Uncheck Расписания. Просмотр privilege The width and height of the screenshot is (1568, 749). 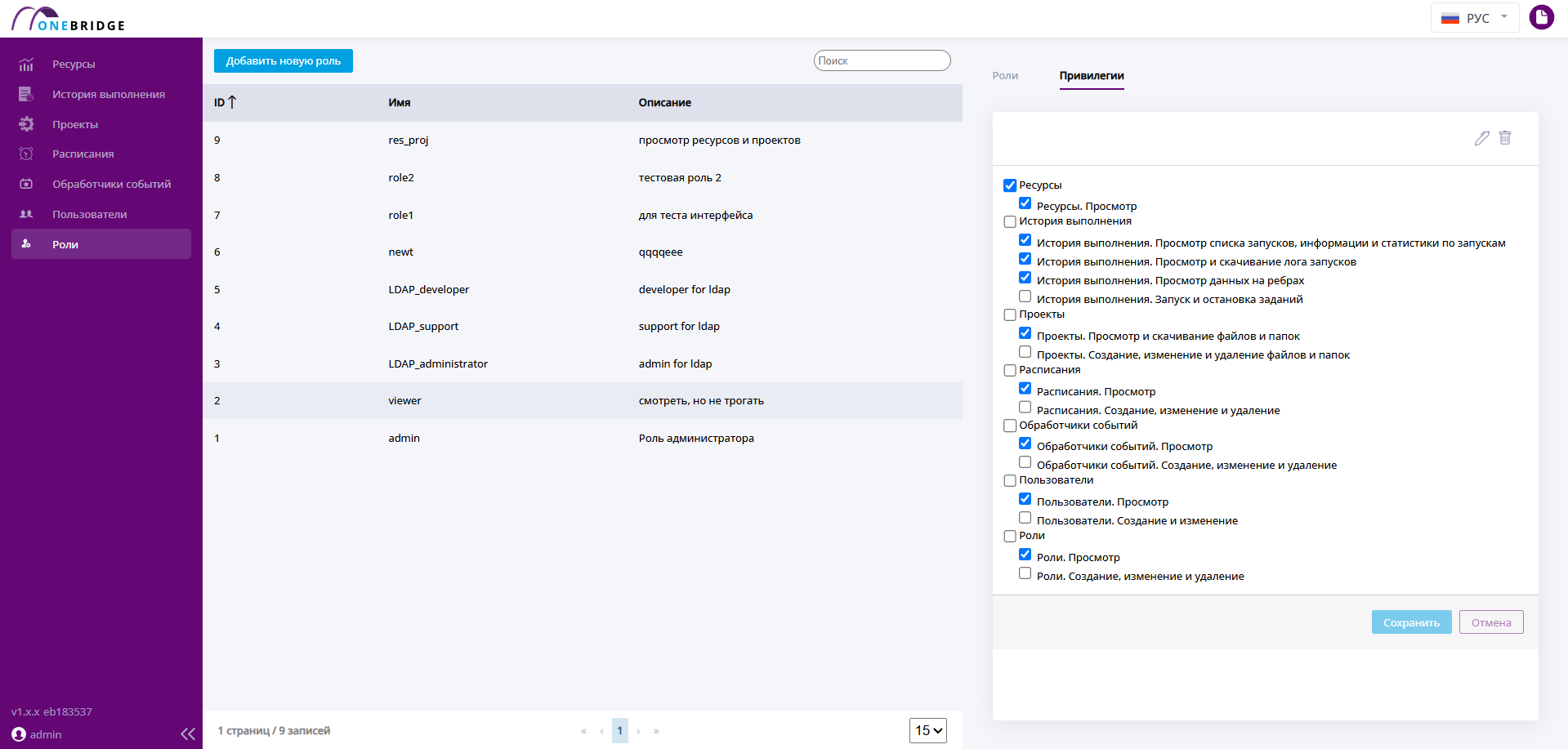(x=1025, y=389)
